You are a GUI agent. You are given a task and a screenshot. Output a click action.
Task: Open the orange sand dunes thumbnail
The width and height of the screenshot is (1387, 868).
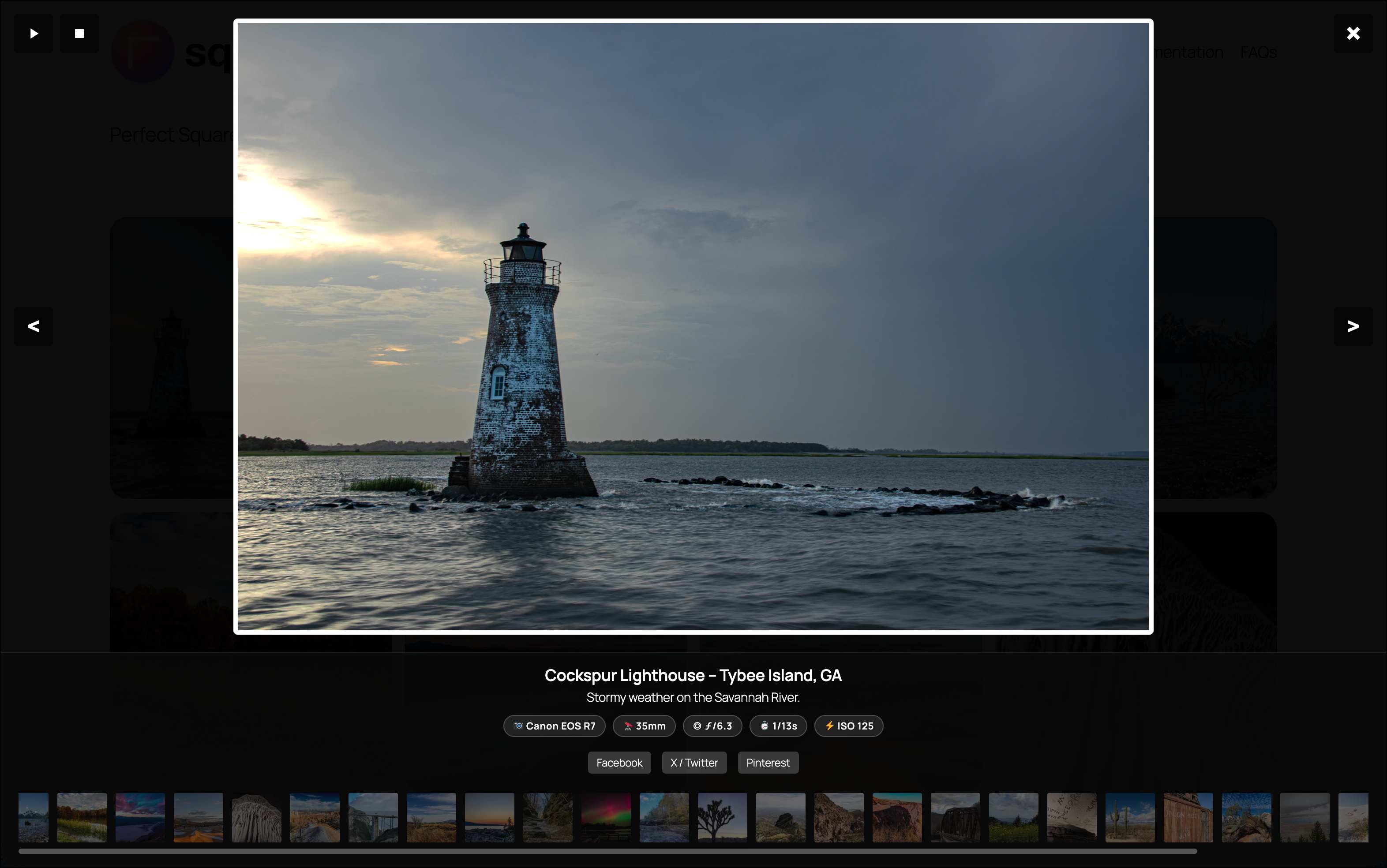pyautogui.click(x=199, y=817)
